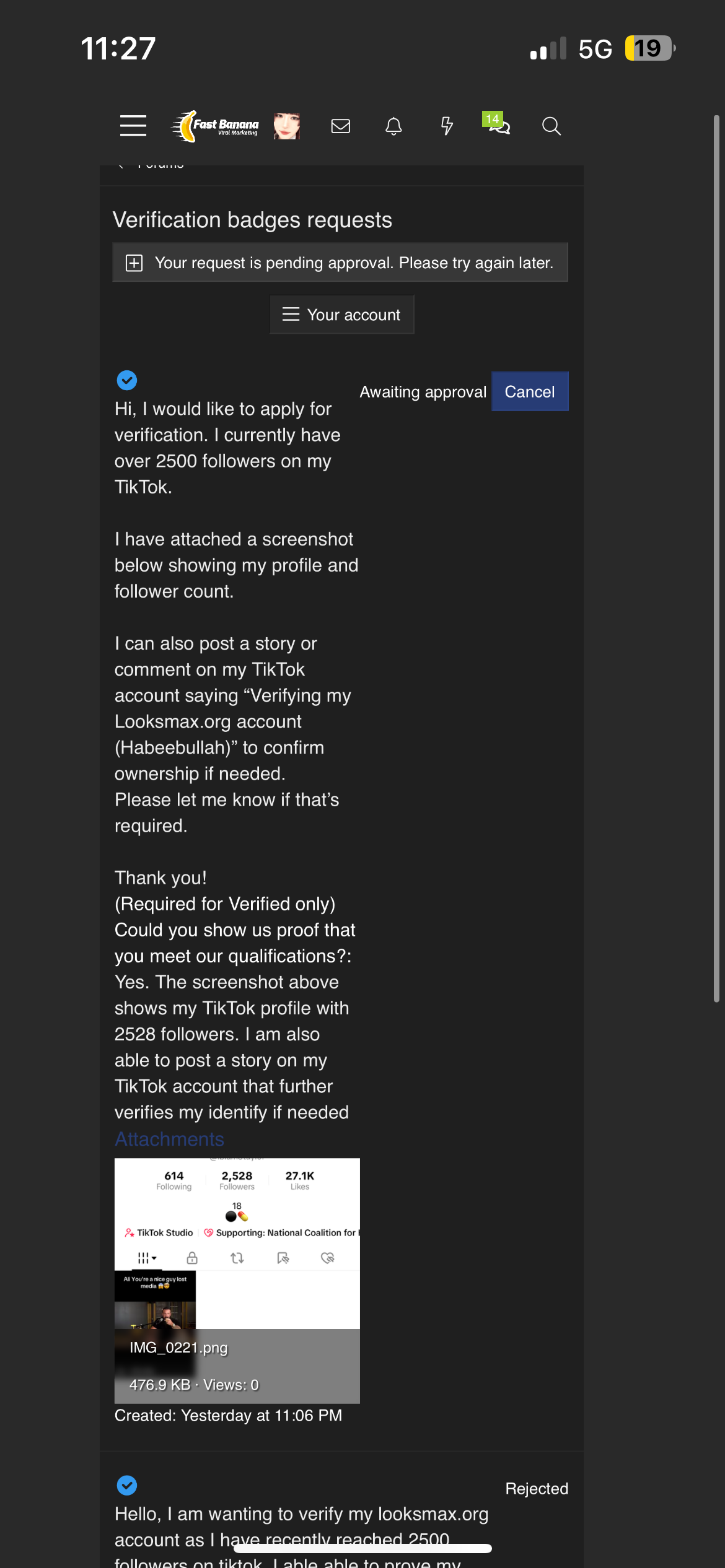The width and height of the screenshot is (725, 1568).
Task: Click the Attachments link
Action: [169, 1139]
